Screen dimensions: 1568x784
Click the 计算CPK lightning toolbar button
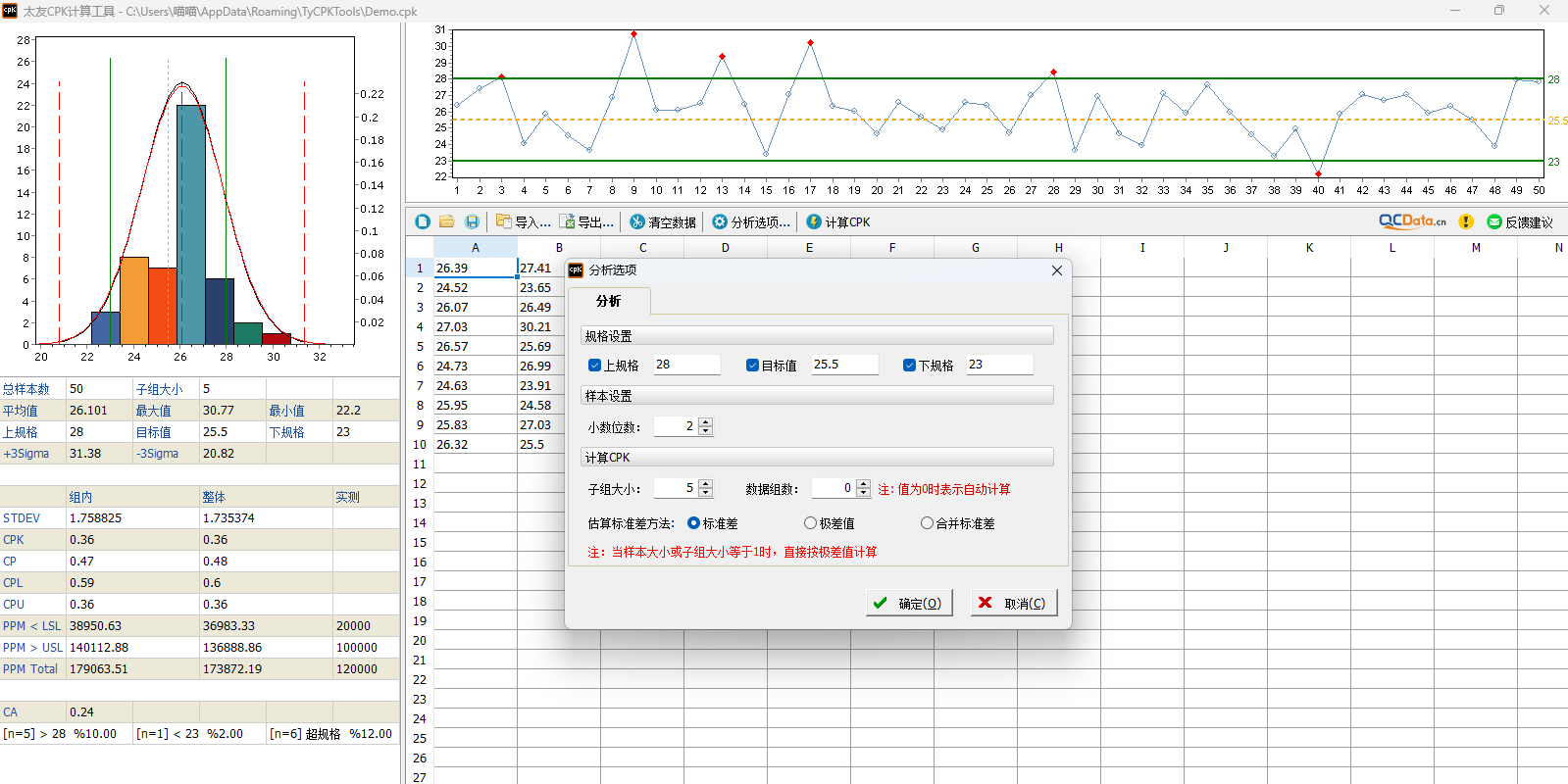pos(838,221)
